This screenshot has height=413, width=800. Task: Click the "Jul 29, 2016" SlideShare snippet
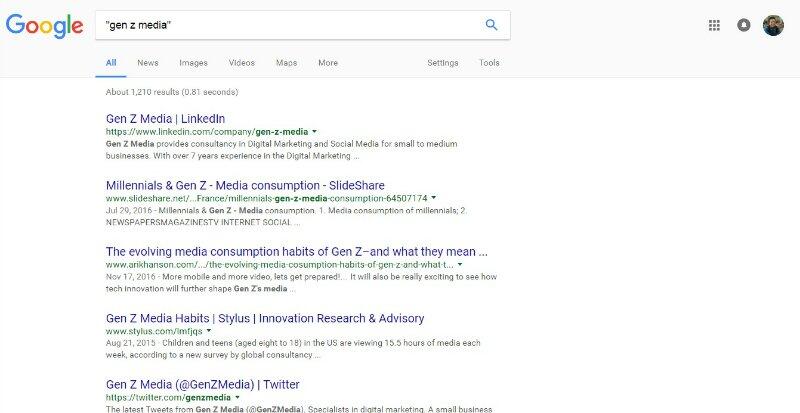pos(286,216)
